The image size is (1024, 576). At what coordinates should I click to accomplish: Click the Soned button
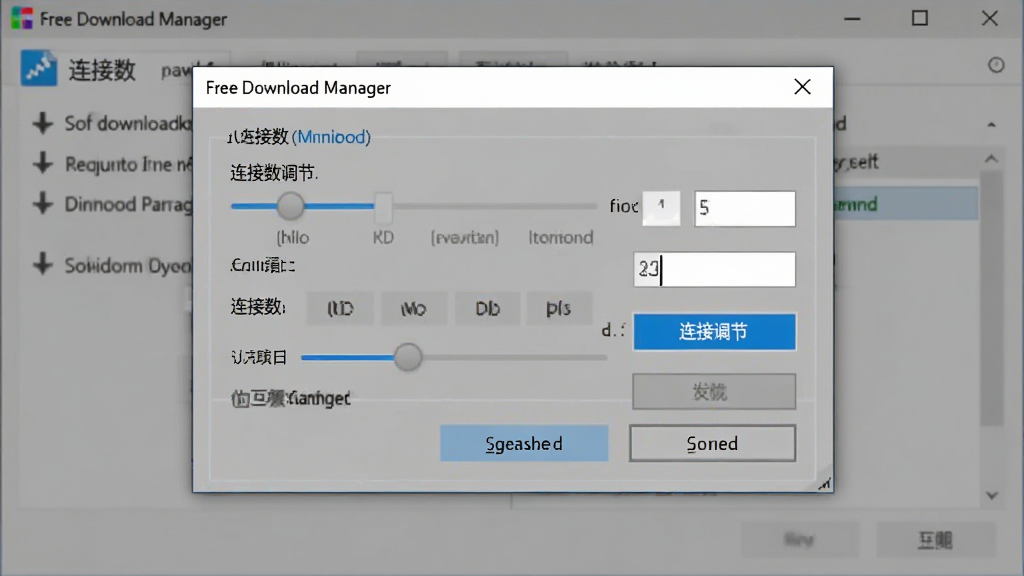click(712, 443)
